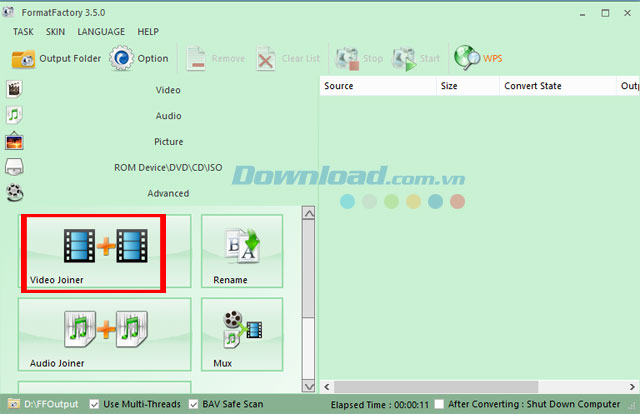This screenshot has height=414, width=640.
Task: Open the Output Folder toolbar button
Action: click(56, 59)
